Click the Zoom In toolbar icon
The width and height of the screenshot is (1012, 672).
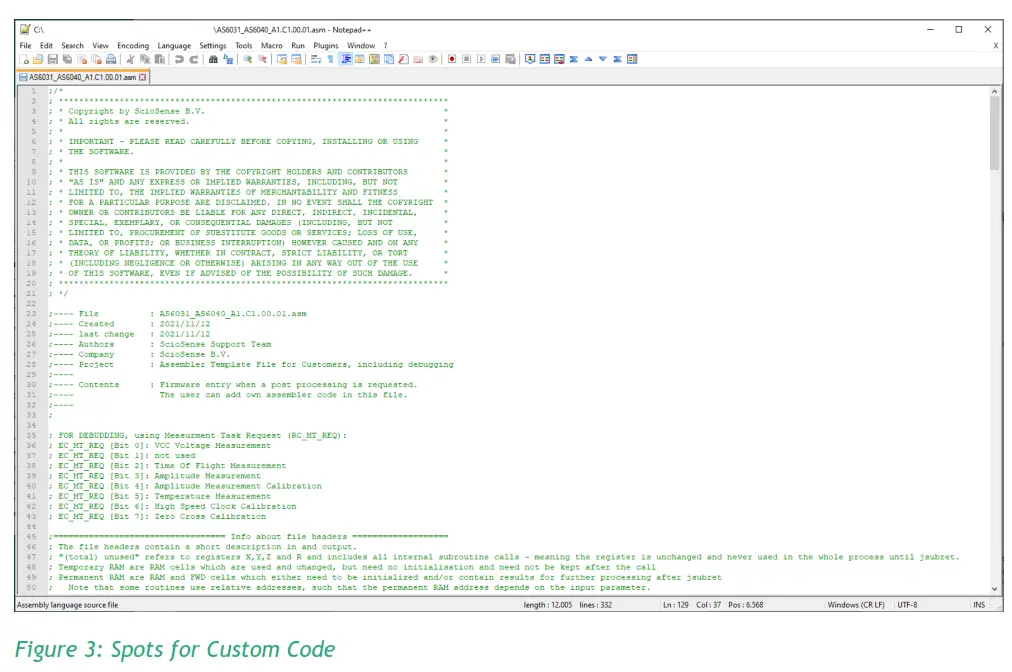click(247, 60)
